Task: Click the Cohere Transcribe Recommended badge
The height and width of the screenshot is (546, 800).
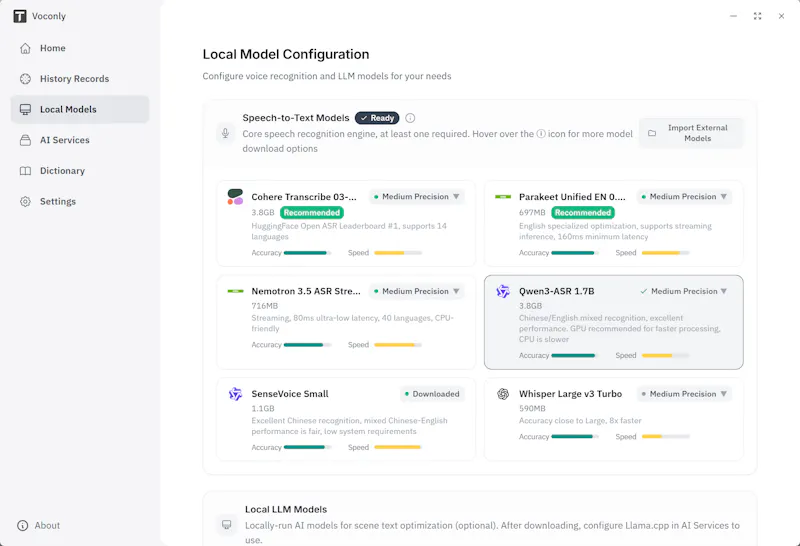Action: point(312,212)
